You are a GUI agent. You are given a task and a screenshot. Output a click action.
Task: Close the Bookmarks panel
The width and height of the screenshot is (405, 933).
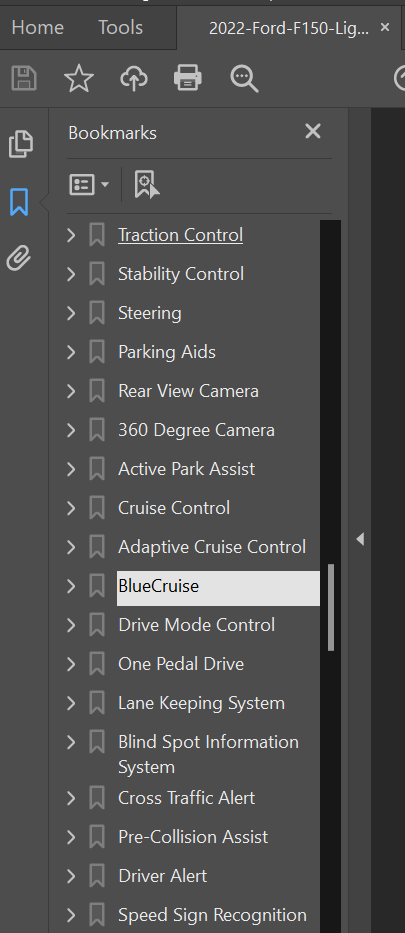point(313,132)
